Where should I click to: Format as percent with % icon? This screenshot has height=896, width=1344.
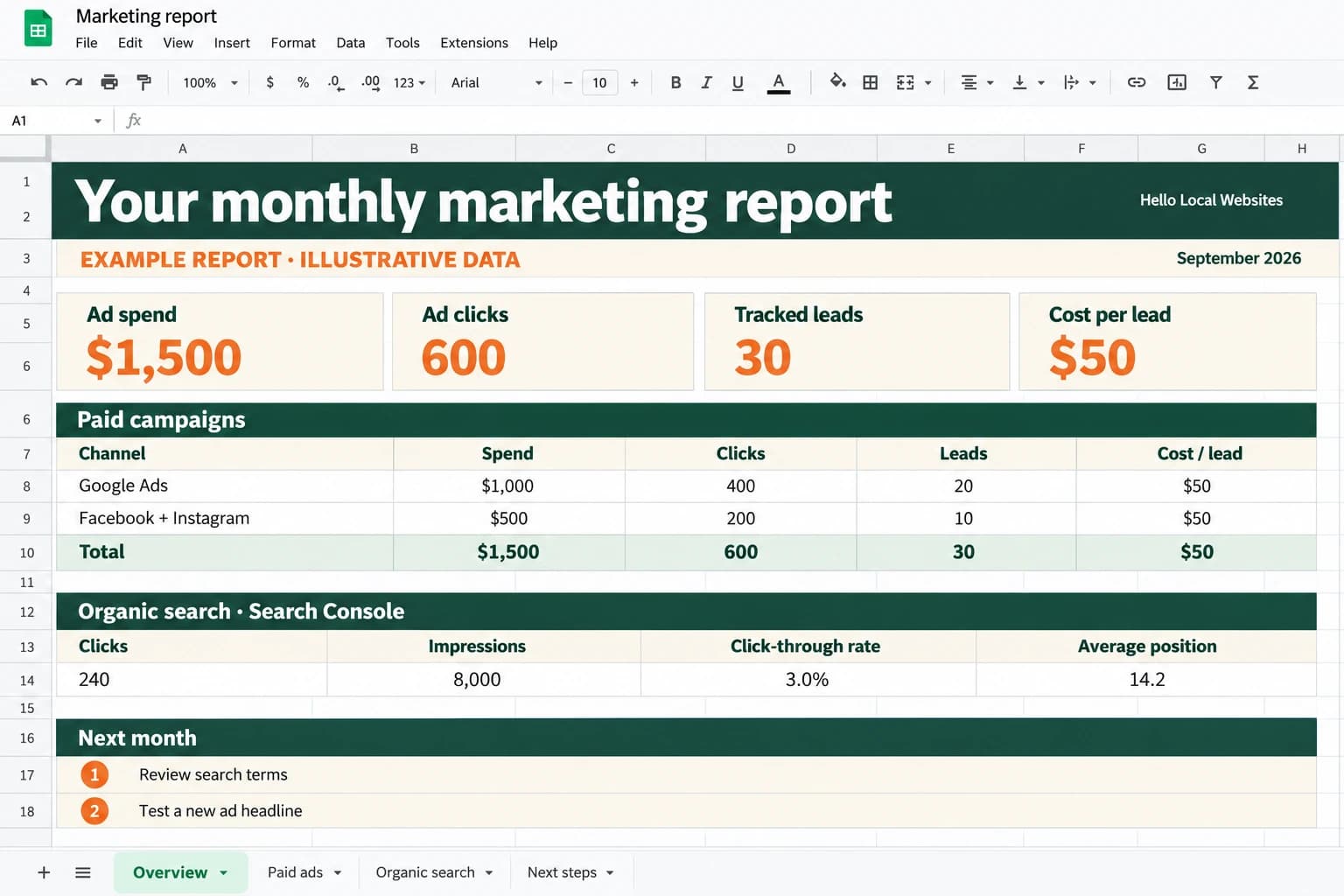tap(303, 82)
